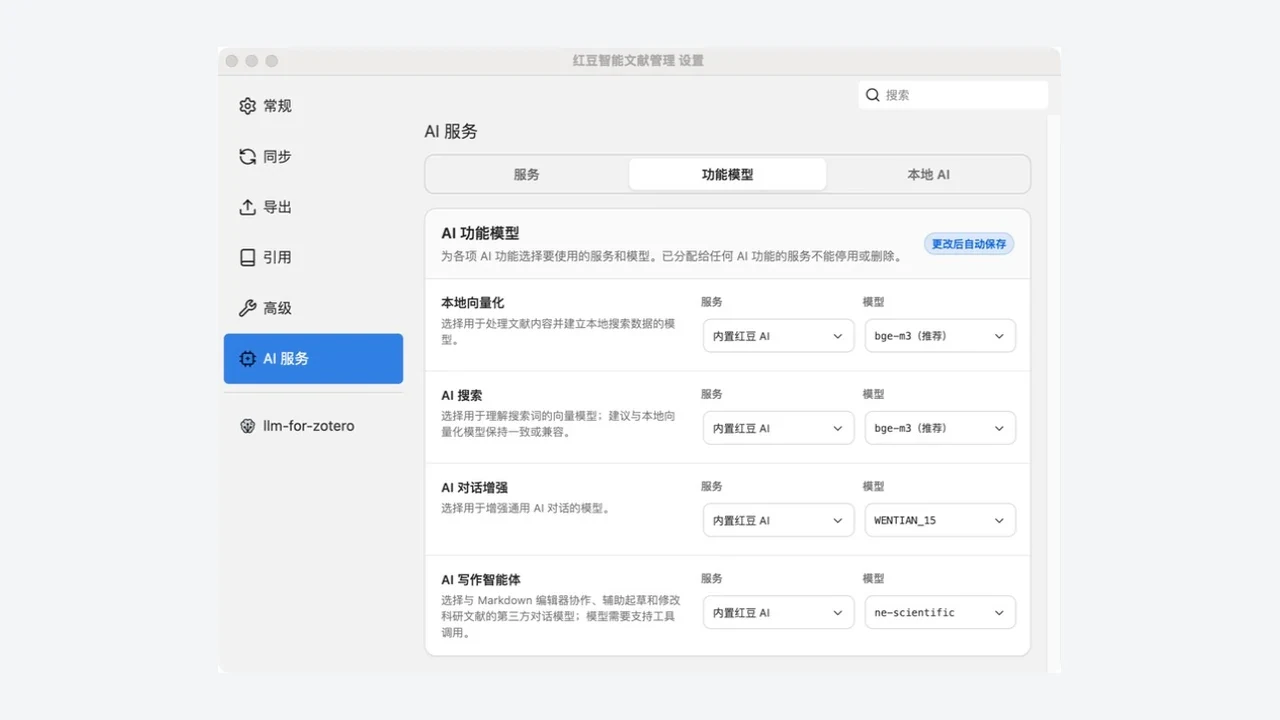Screen dimensions: 1280x720
Task: Click the wrench icon beside 高级
Action: pyautogui.click(x=247, y=308)
